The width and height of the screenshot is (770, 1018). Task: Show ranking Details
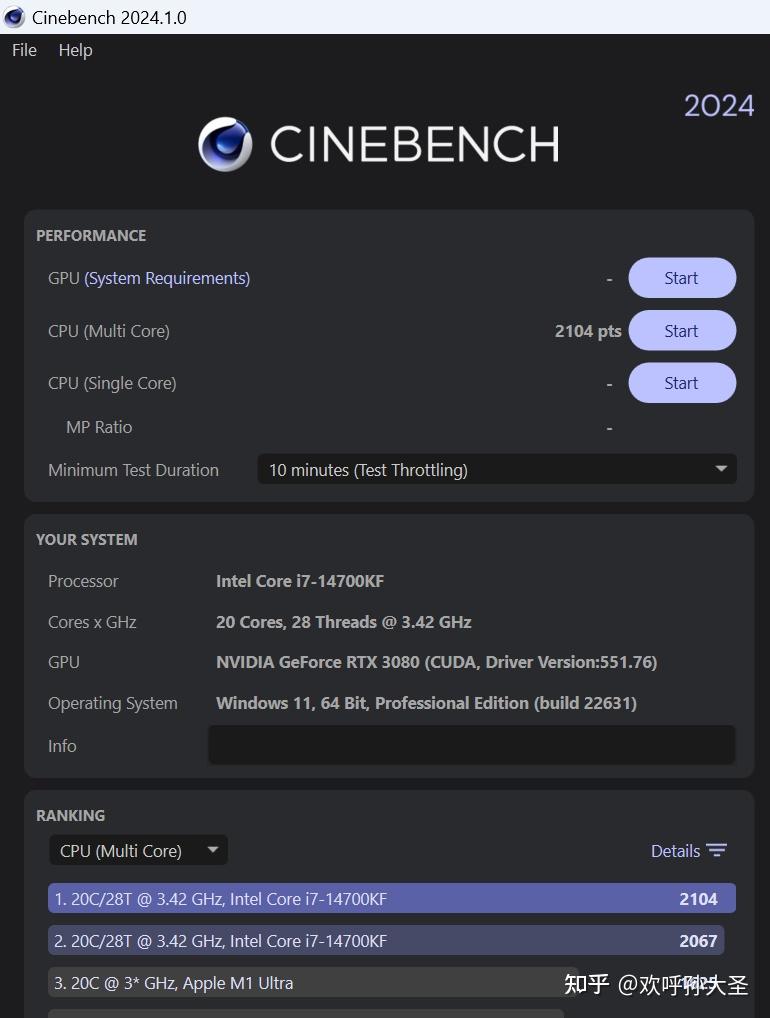pyautogui.click(x=675, y=851)
